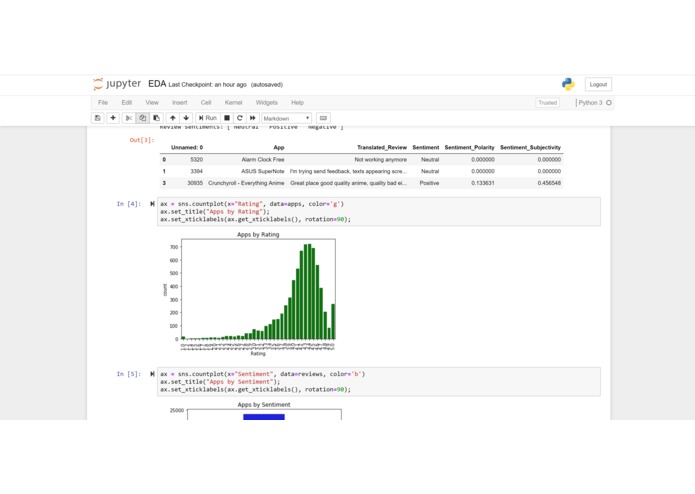Paste cells below icon
Screen dimensions: 695x494
[156, 118]
